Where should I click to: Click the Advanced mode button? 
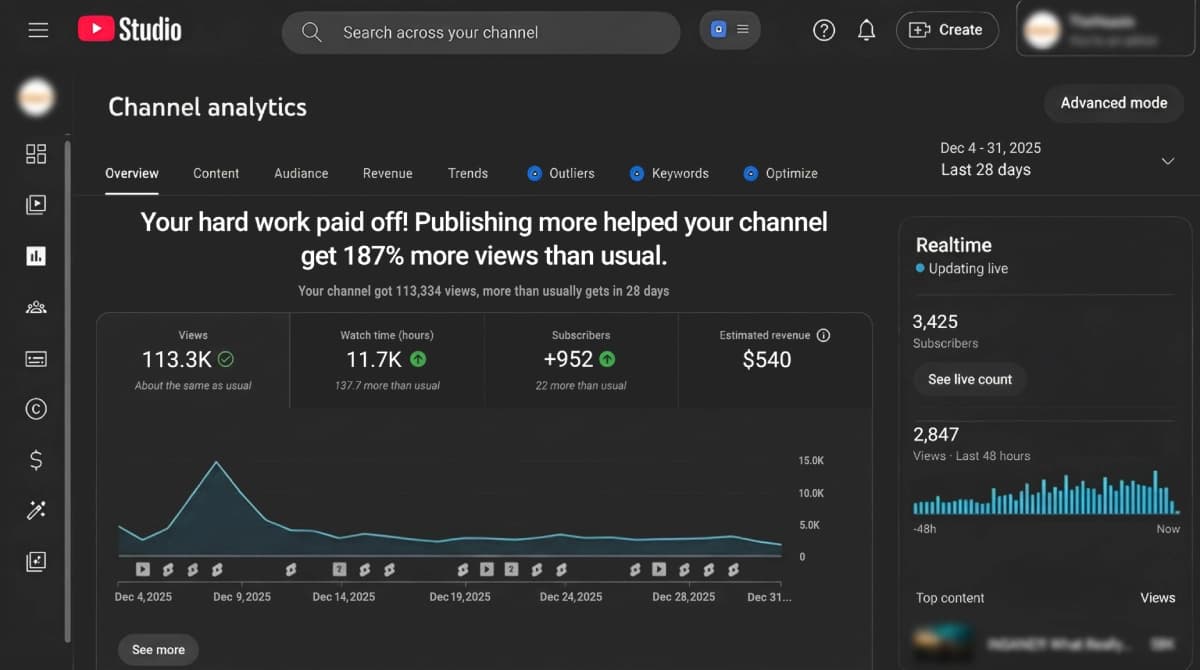pyautogui.click(x=1113, y=103)
